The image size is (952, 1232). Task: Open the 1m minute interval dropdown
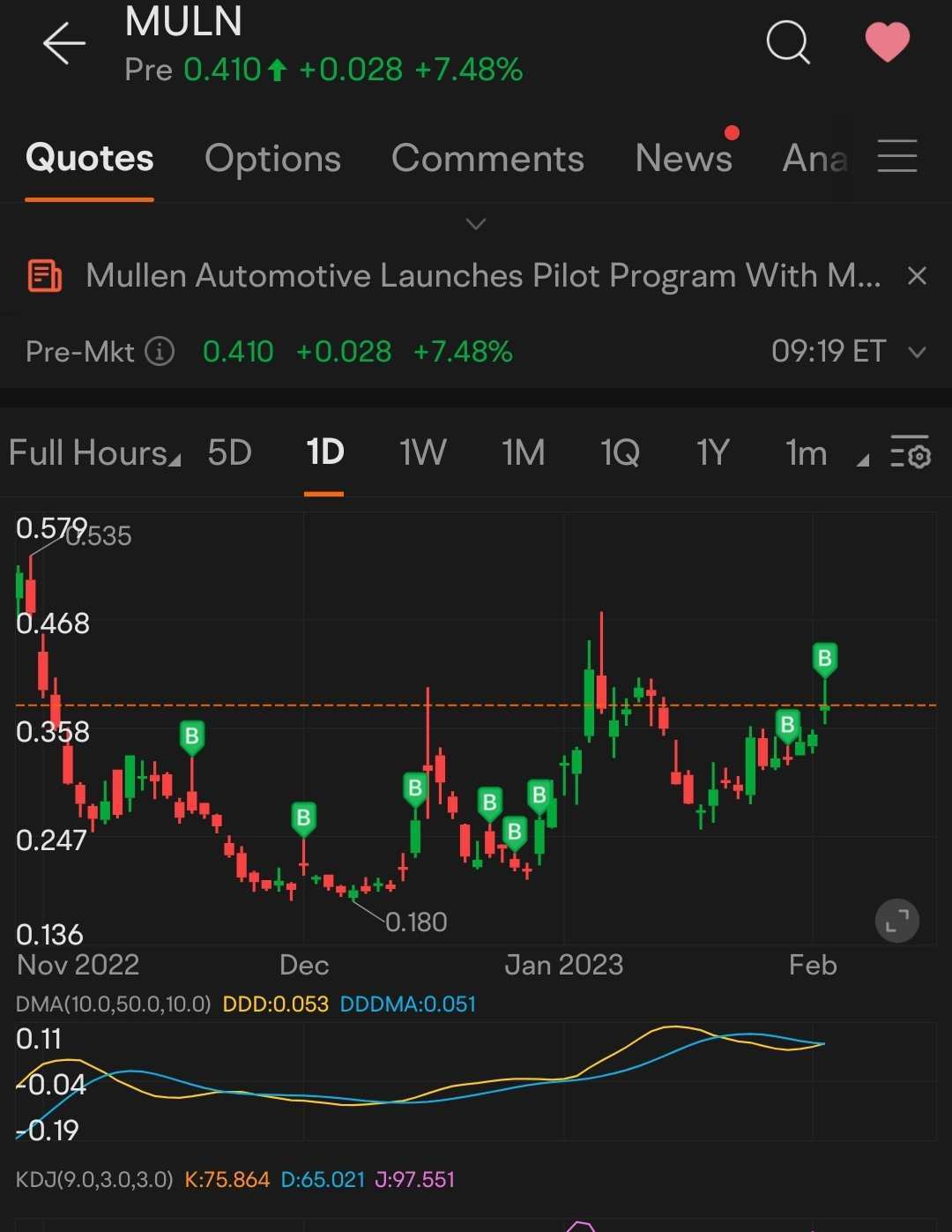[826, 453]
